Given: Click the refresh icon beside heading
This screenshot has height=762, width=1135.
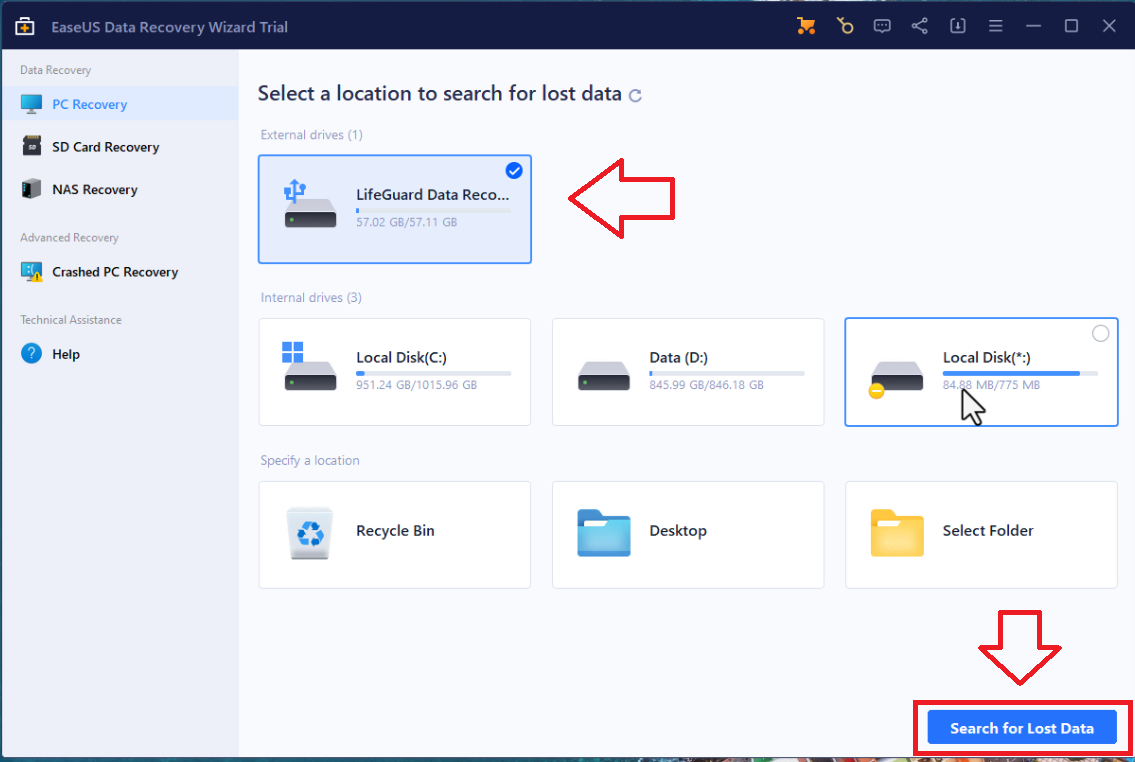Looking at the screenshot, I should click(635, 96).
